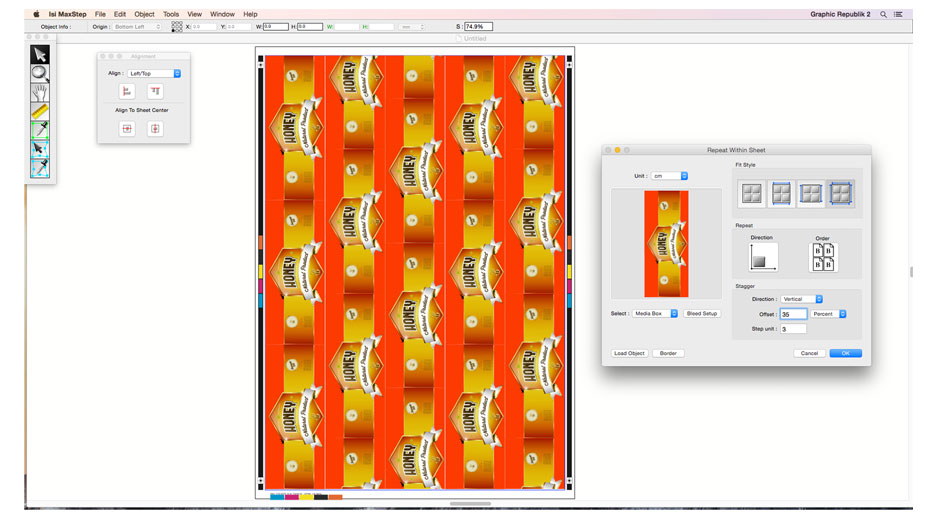Image resolution: width=940 pixels, height=517 pixels.
Task: Click the align top edges icon
Action: coord(155,91)
